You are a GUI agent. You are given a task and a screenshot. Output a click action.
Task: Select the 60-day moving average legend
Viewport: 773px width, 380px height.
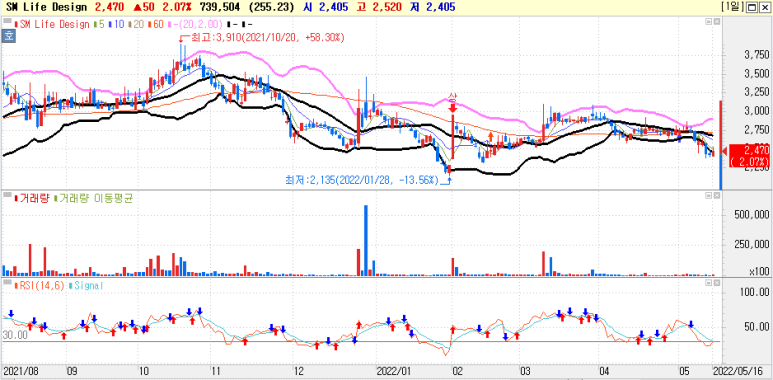coord(155,24)
